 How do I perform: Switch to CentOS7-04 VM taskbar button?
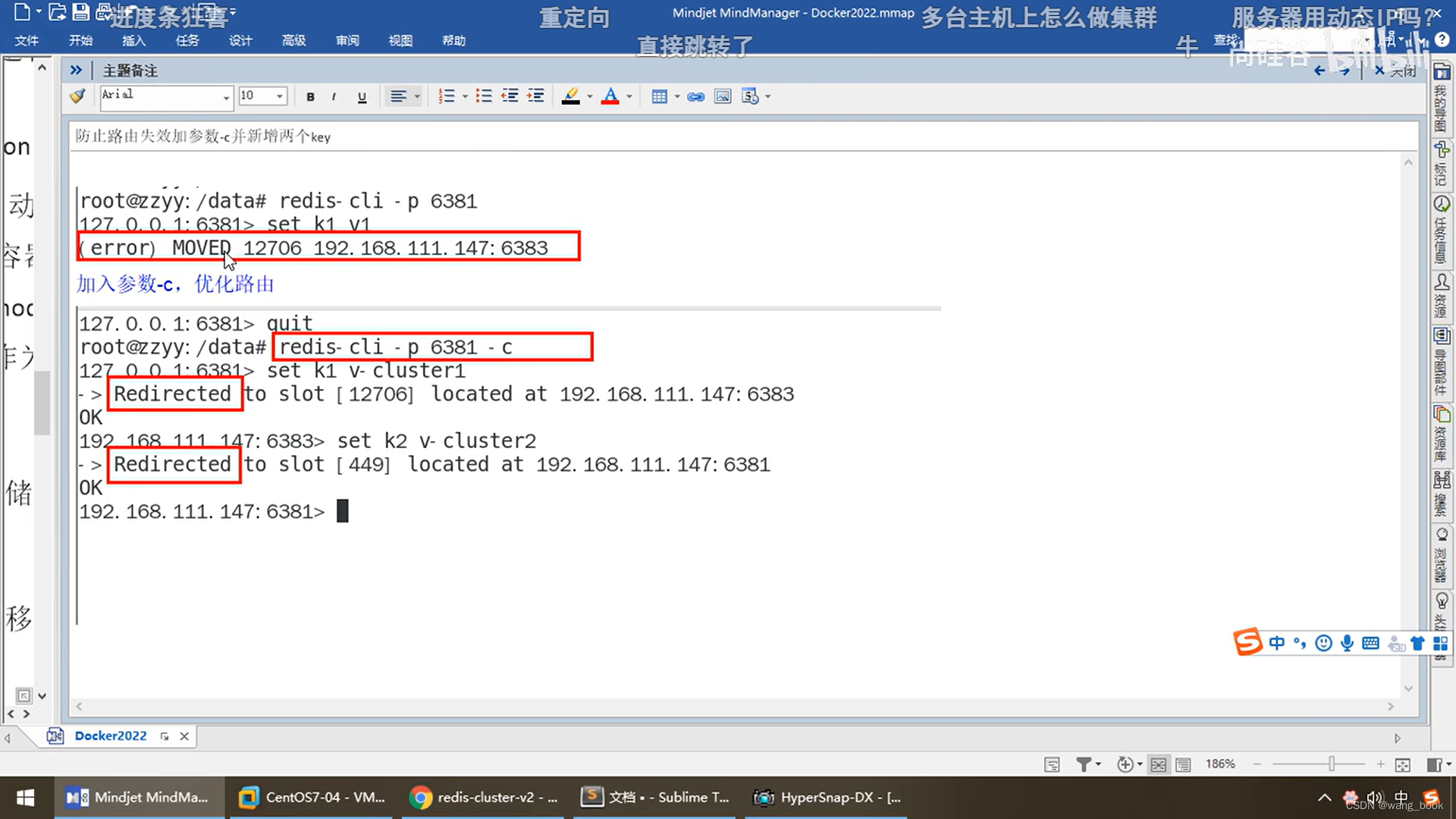coord(312,797)
